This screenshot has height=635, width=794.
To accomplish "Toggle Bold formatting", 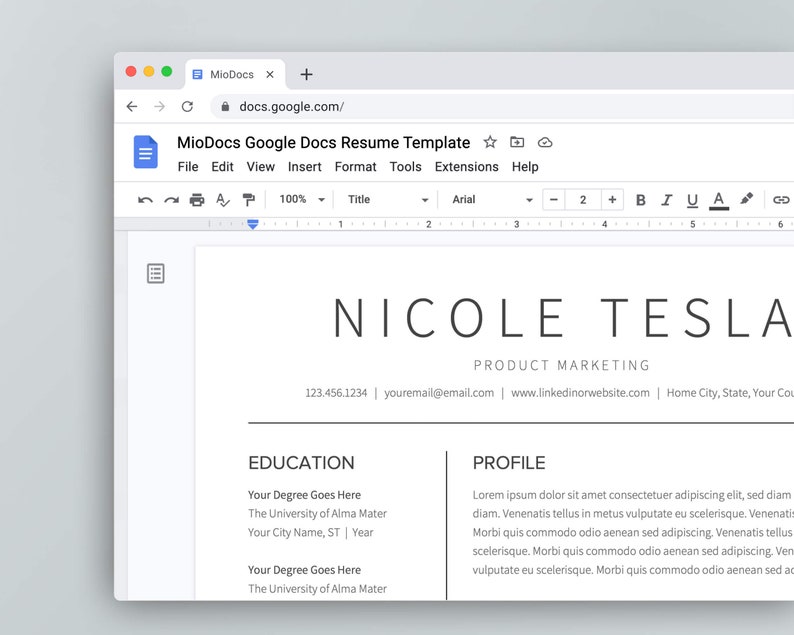I will point(641,200).
